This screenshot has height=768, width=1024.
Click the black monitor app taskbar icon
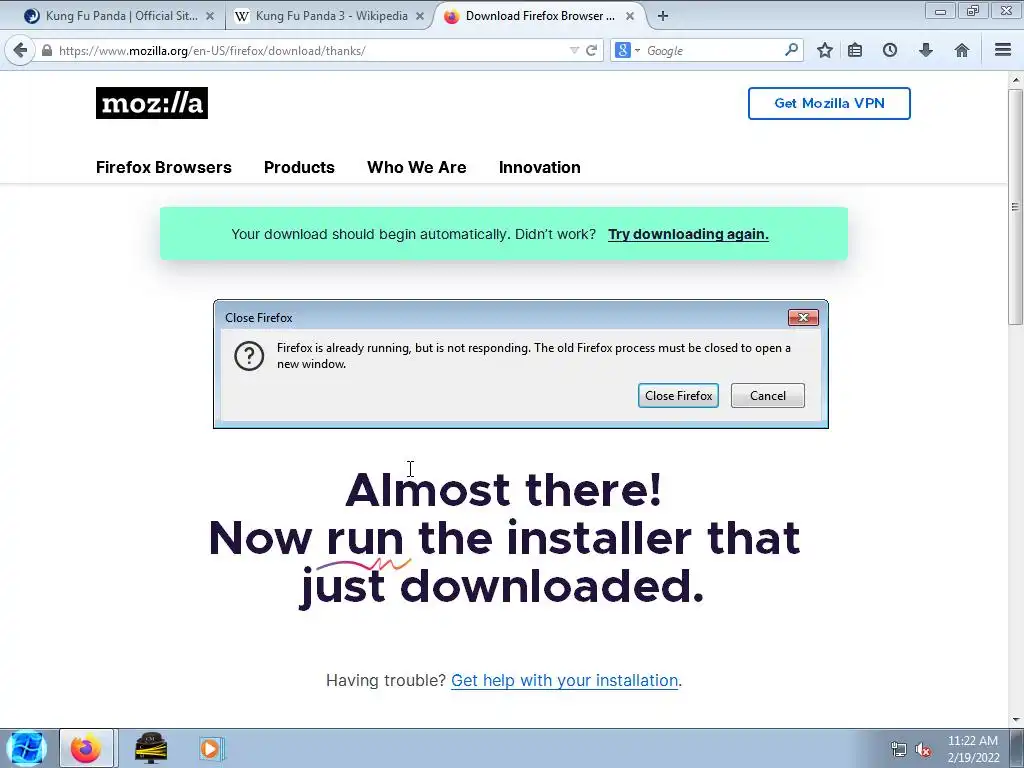tap(151, 748)
